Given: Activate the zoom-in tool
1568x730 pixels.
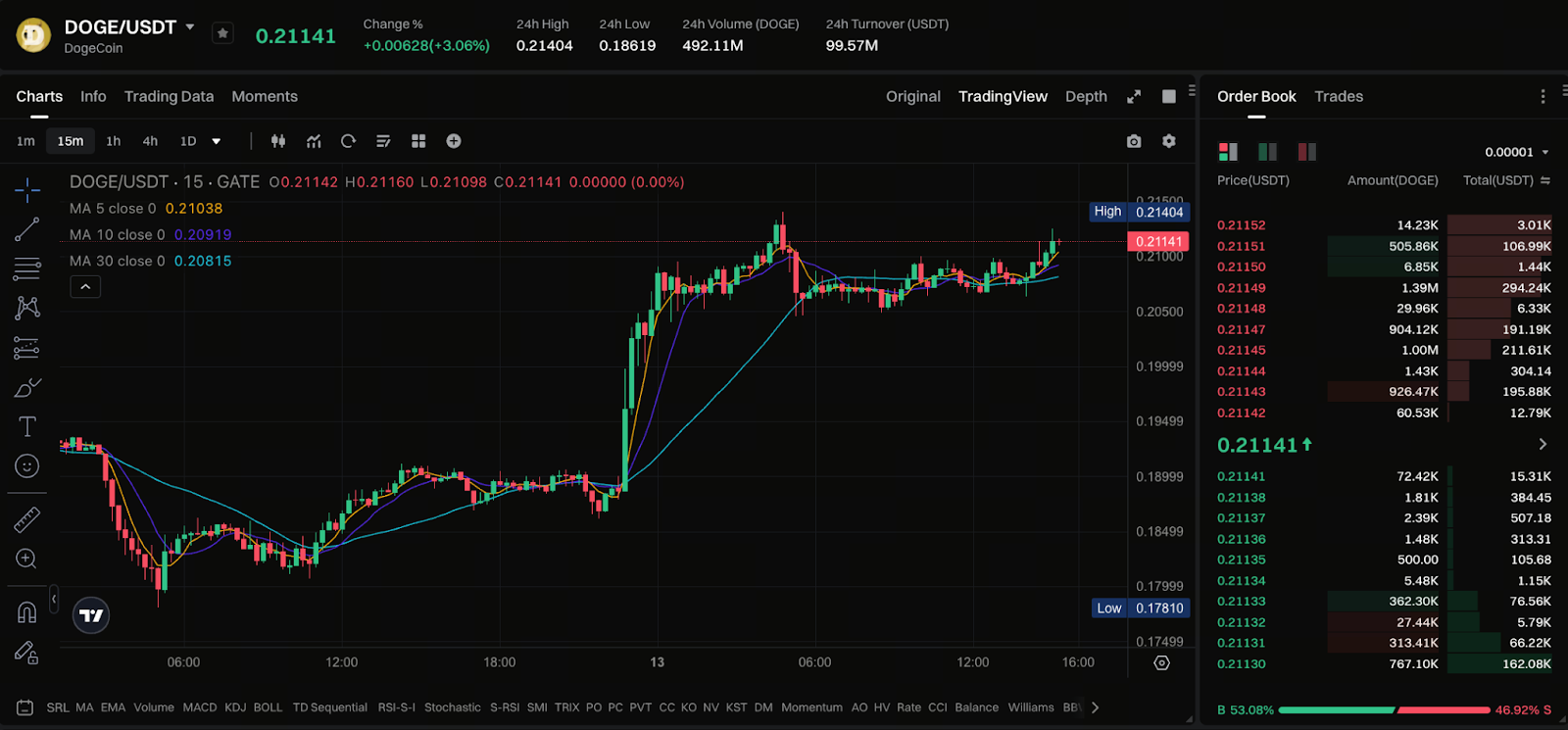Looking at the screenshot, I should 27,559.
